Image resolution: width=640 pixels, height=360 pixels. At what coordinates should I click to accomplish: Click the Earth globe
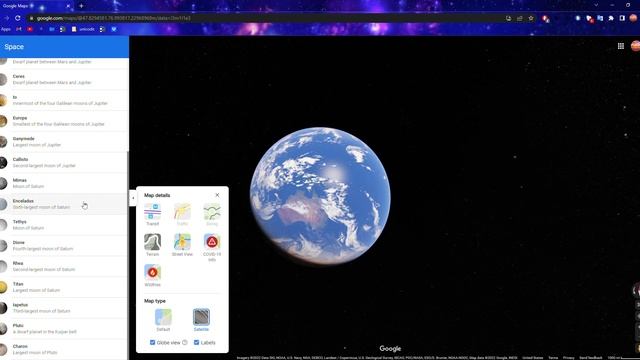(x=320, y=196)
